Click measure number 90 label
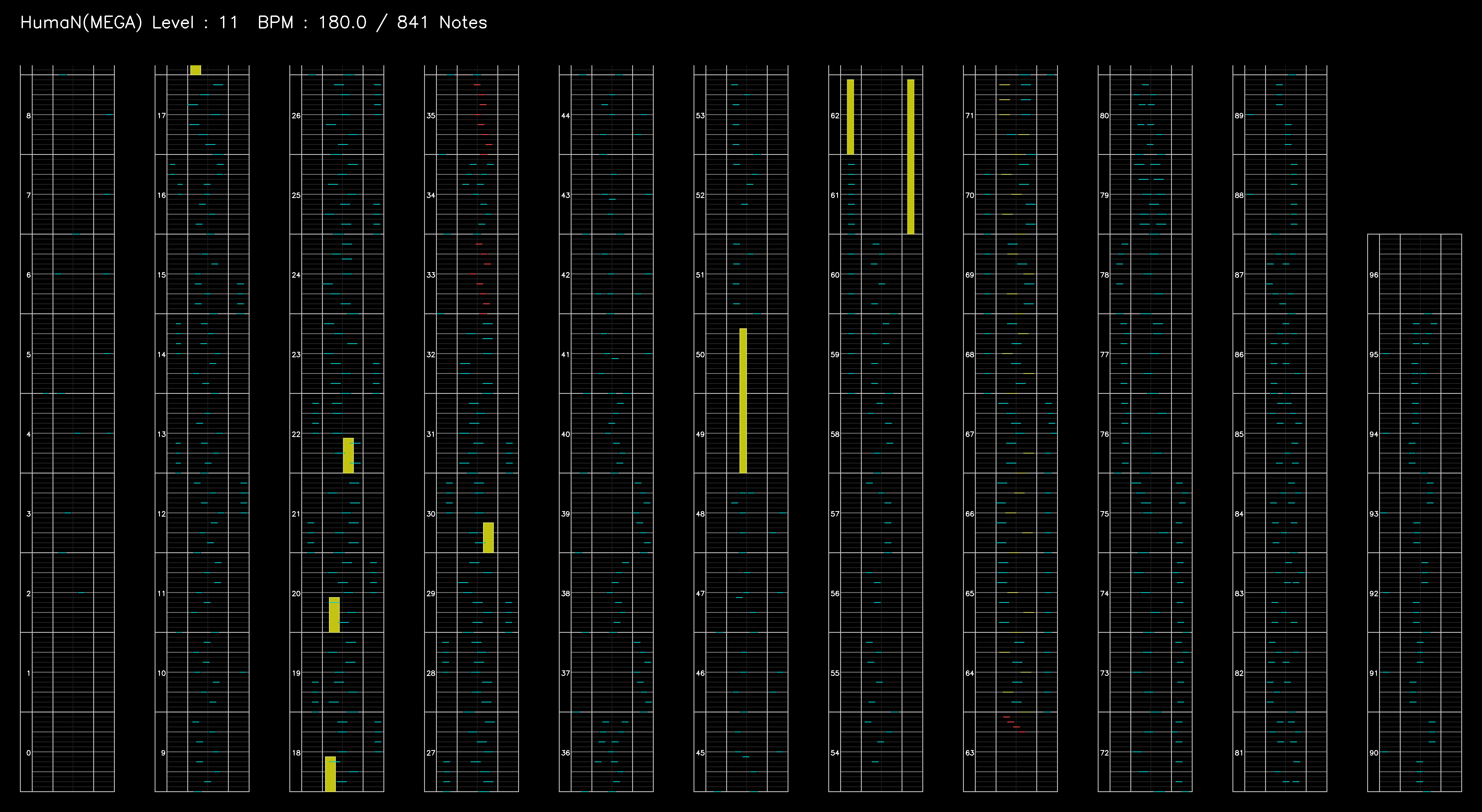The height and width of the screenshot is (812, 1482). (x=1374, y=753)
